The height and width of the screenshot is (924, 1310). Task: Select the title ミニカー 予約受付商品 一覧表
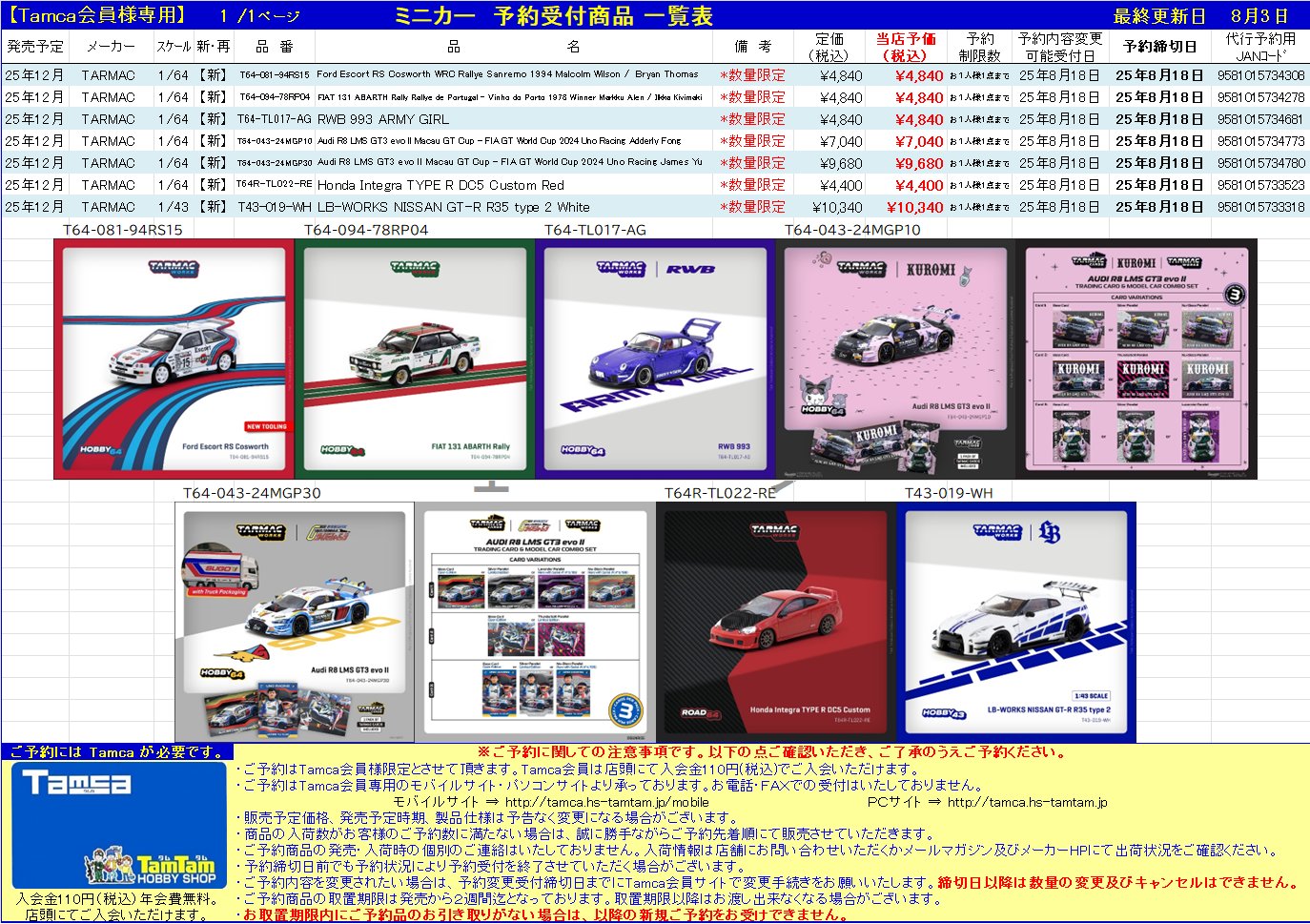click(x=553, y=15)
